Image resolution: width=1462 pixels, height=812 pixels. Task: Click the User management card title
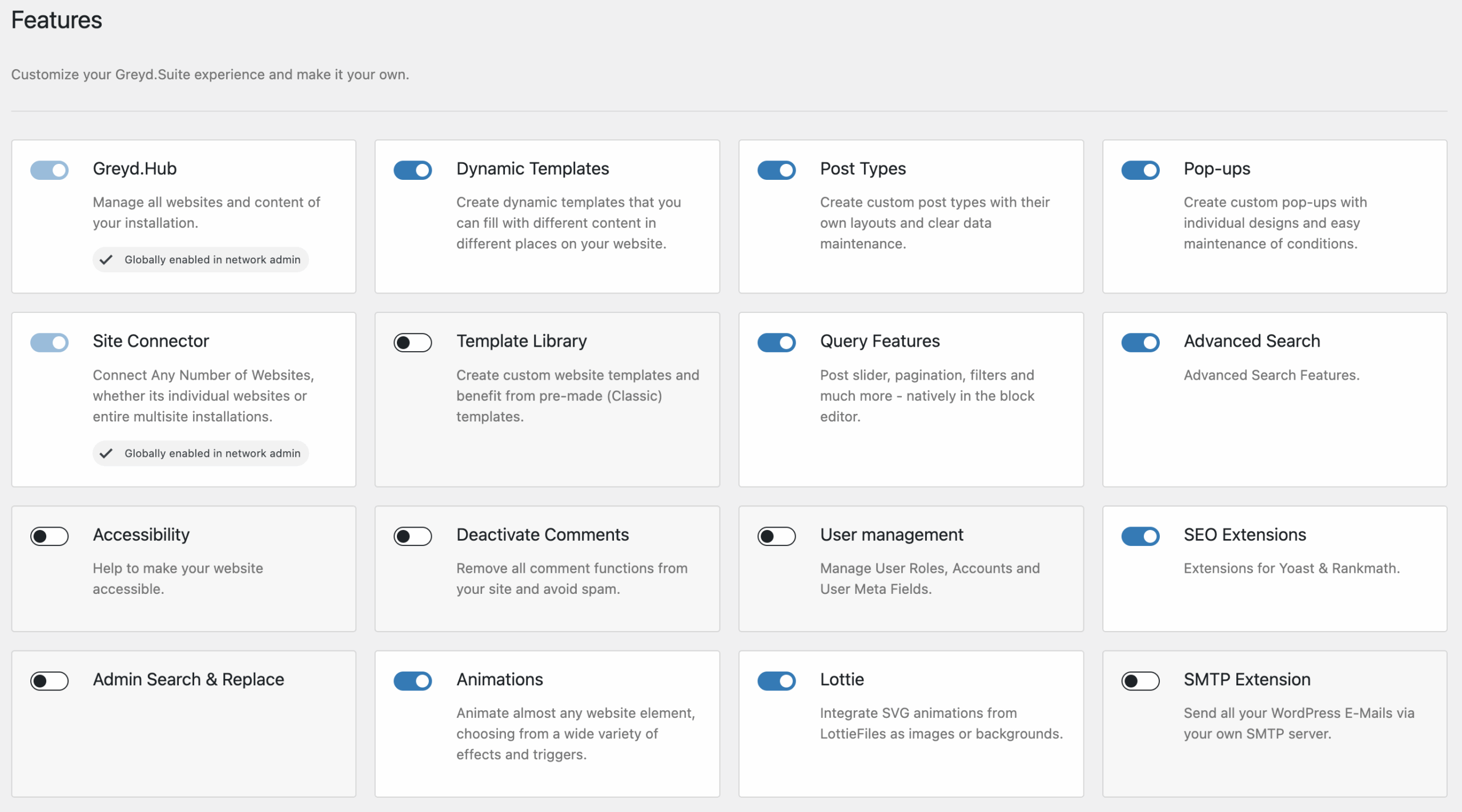coord(891,535)
